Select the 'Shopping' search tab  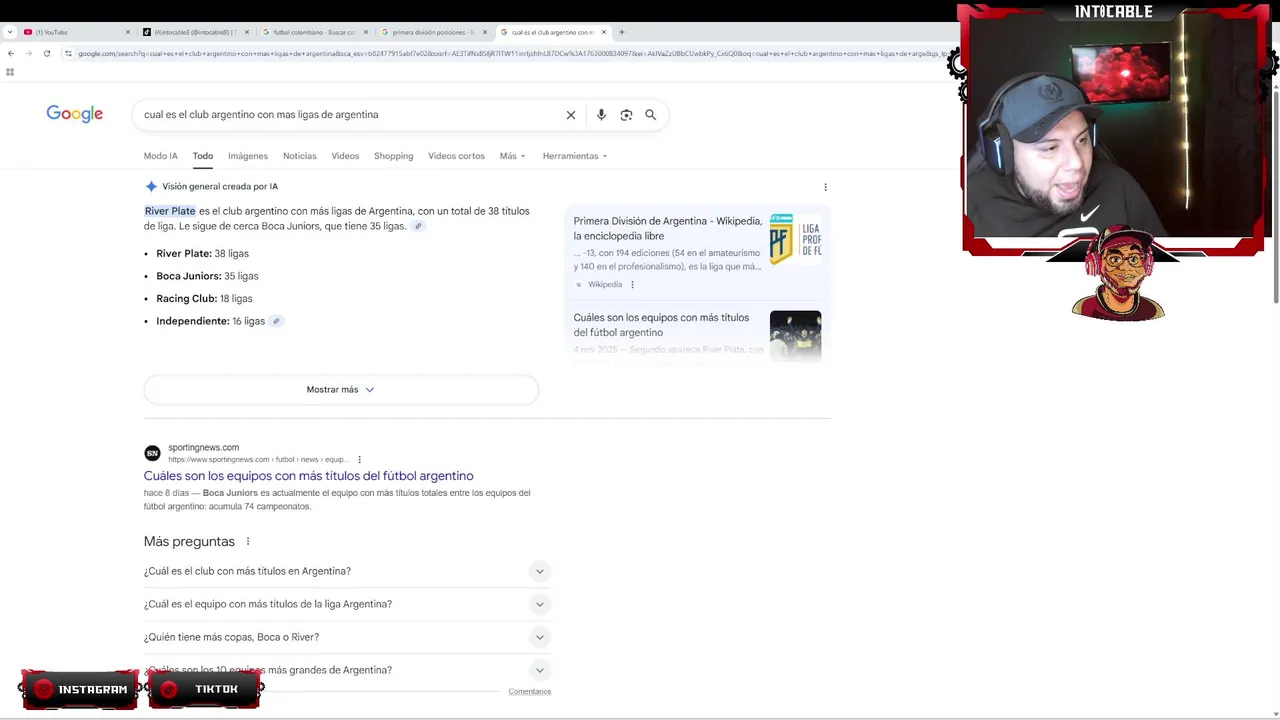coord(393,156)
